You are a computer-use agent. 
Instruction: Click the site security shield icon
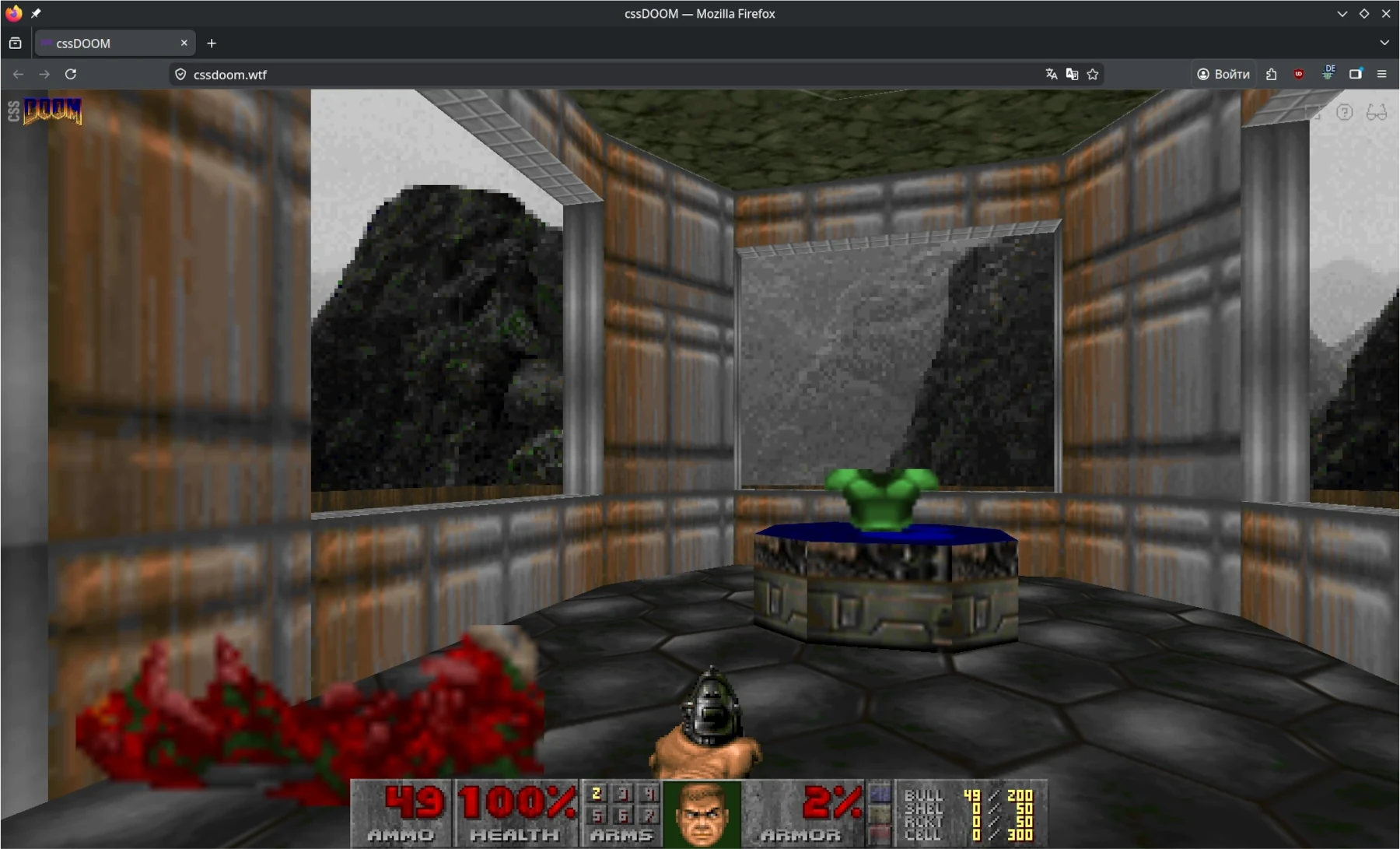[180, 74]
